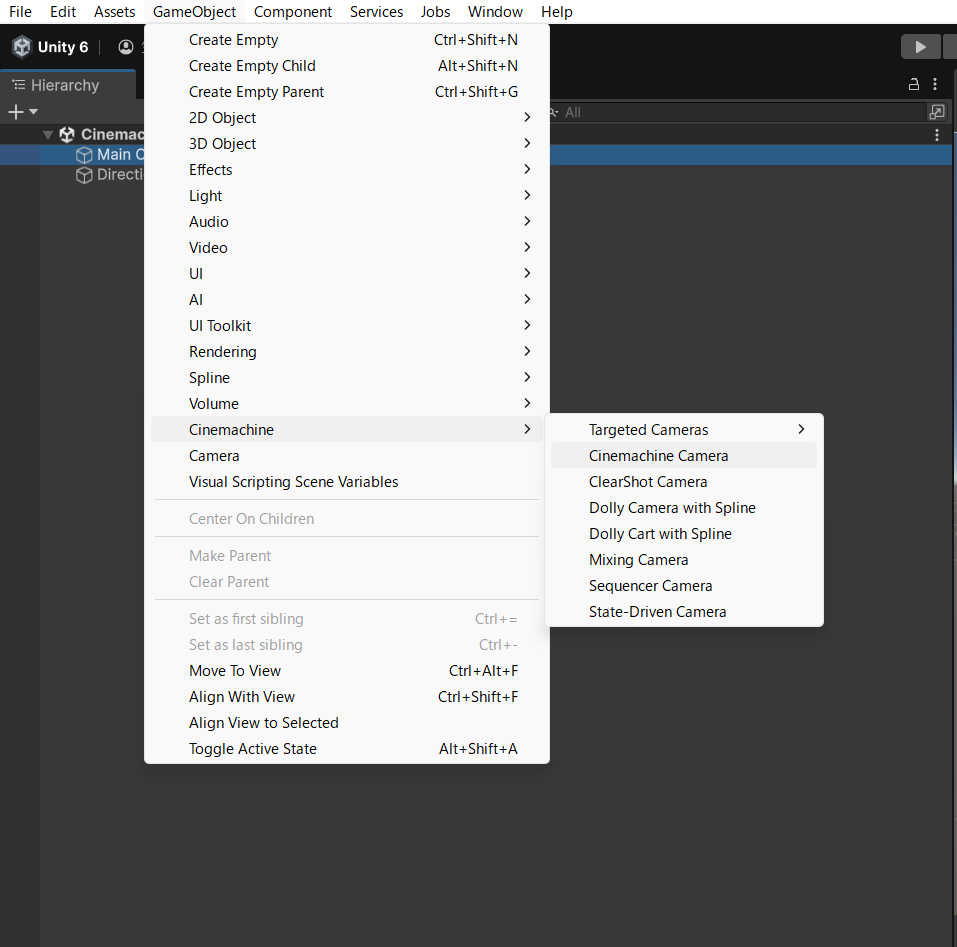
Task: Create a Dolly Camera with Spline
Action: click(x=684, y=508)
